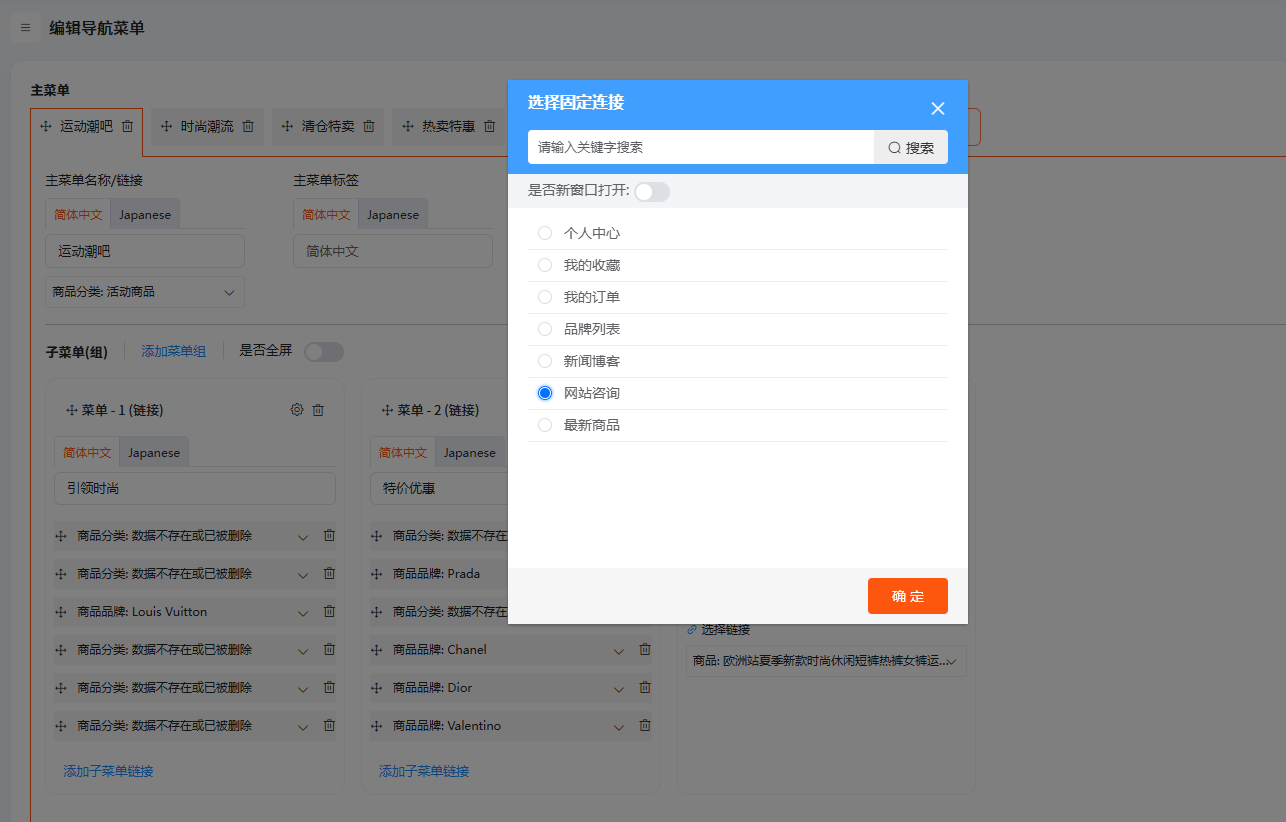Delete the Louis Vuitton submenu row
Screen dimensions: 1286x822
point(329,611)
